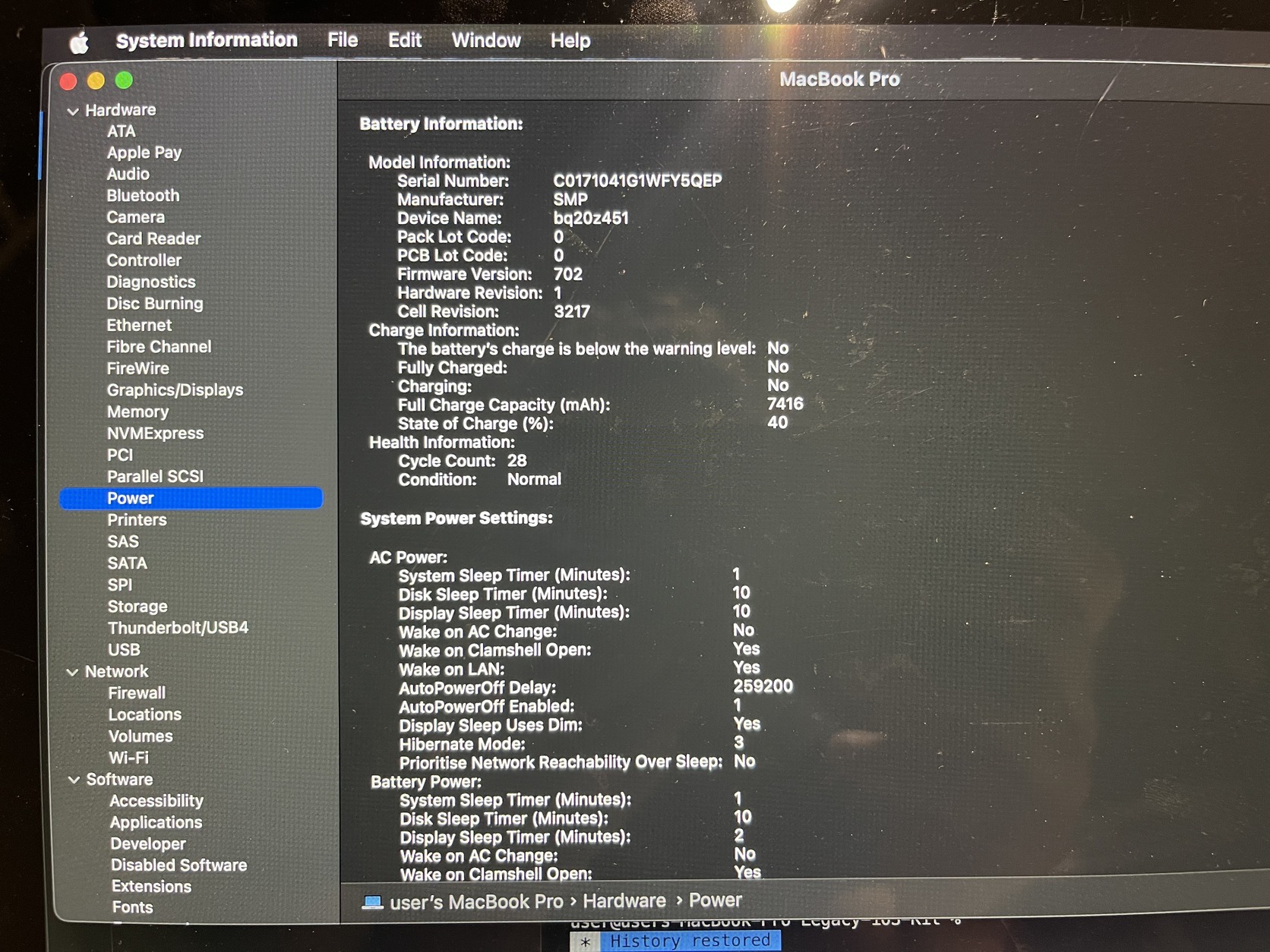The image size is (1270, 952).
Task: Select Disabled Software in the sidebar
Action: tap(179, 865)
